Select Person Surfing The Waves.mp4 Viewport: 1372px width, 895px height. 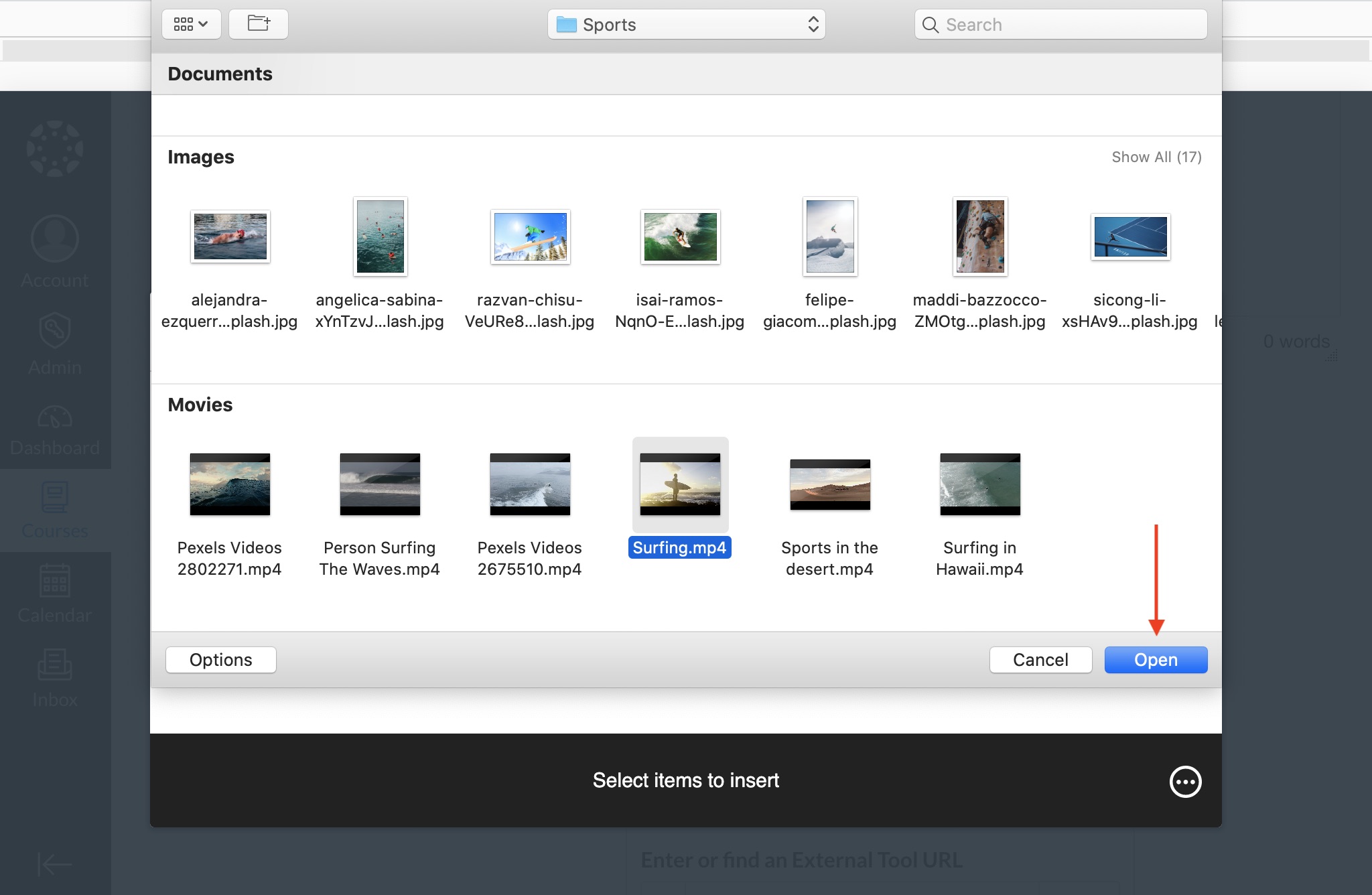click(380, 484)
